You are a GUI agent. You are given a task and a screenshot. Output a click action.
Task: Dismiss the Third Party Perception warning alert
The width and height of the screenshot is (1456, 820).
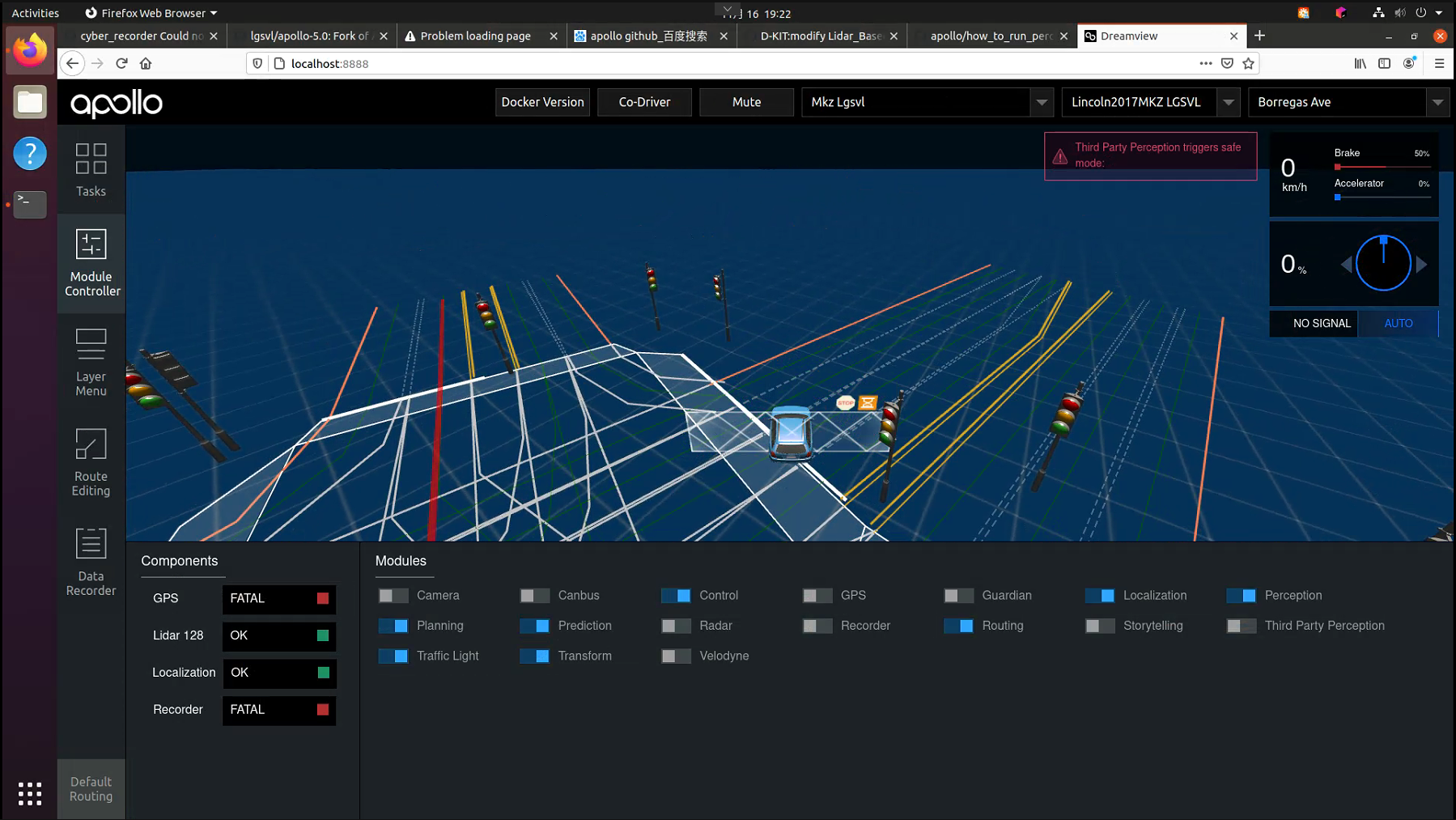click(x=1150, y=155)
